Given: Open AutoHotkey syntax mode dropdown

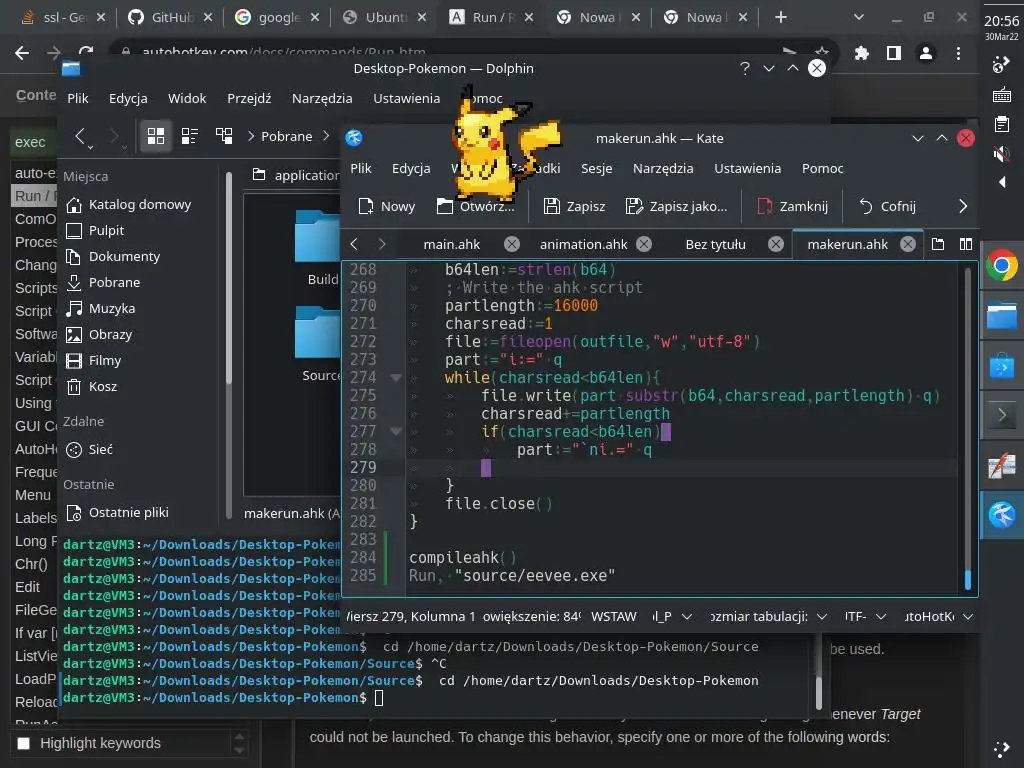Looking at the screenshot, I should point(938,616).
